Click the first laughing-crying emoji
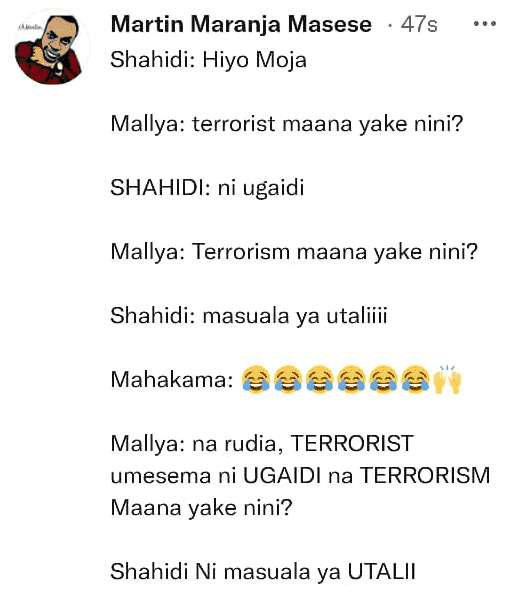The image size is (512, 599). [x=256, y=379]
